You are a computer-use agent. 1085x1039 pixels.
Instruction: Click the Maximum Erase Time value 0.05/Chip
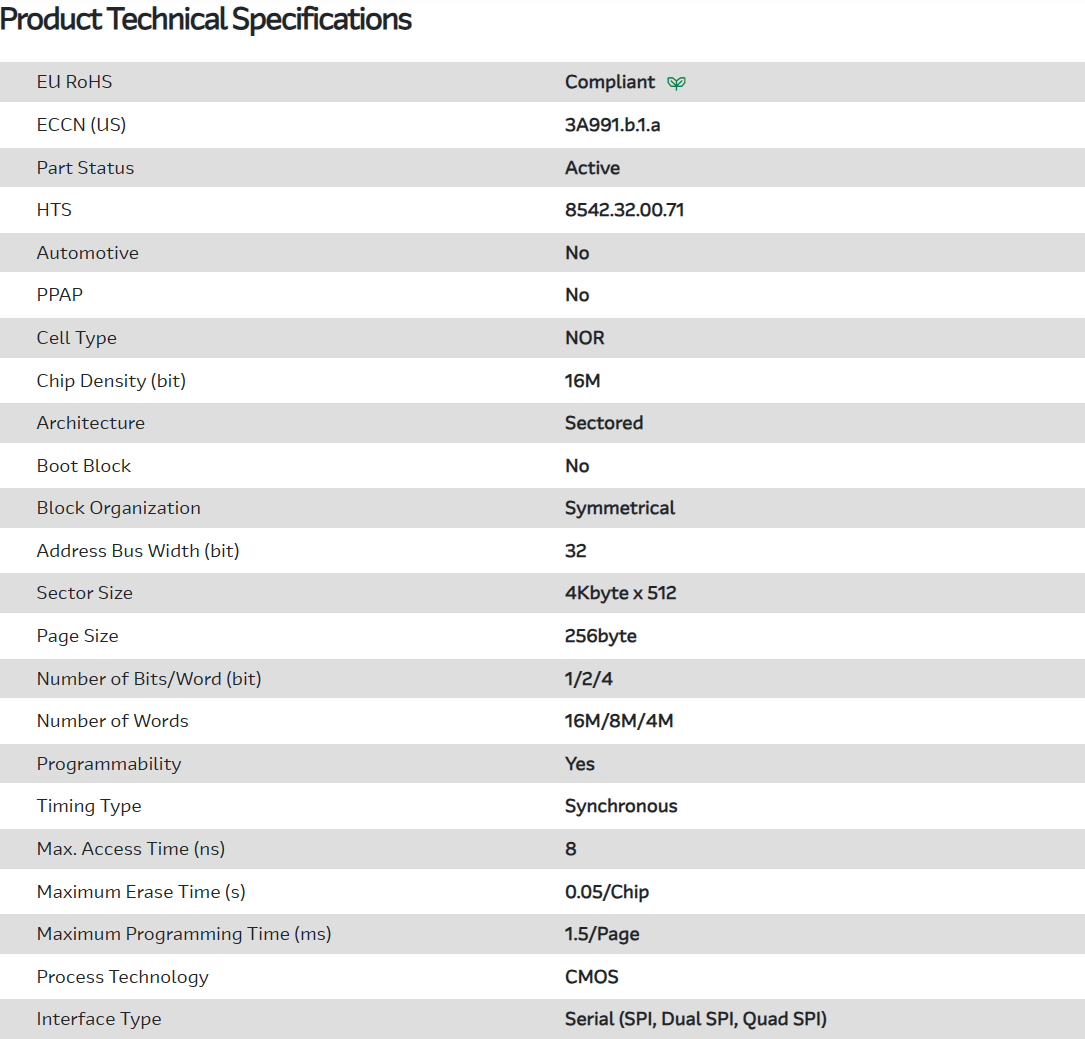click(606, 892)
